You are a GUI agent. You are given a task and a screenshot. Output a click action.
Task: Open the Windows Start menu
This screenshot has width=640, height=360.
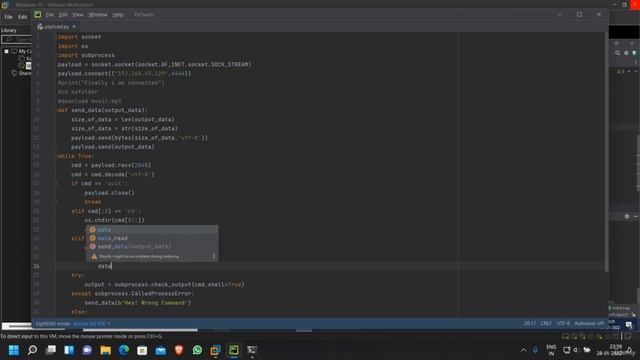14,350
